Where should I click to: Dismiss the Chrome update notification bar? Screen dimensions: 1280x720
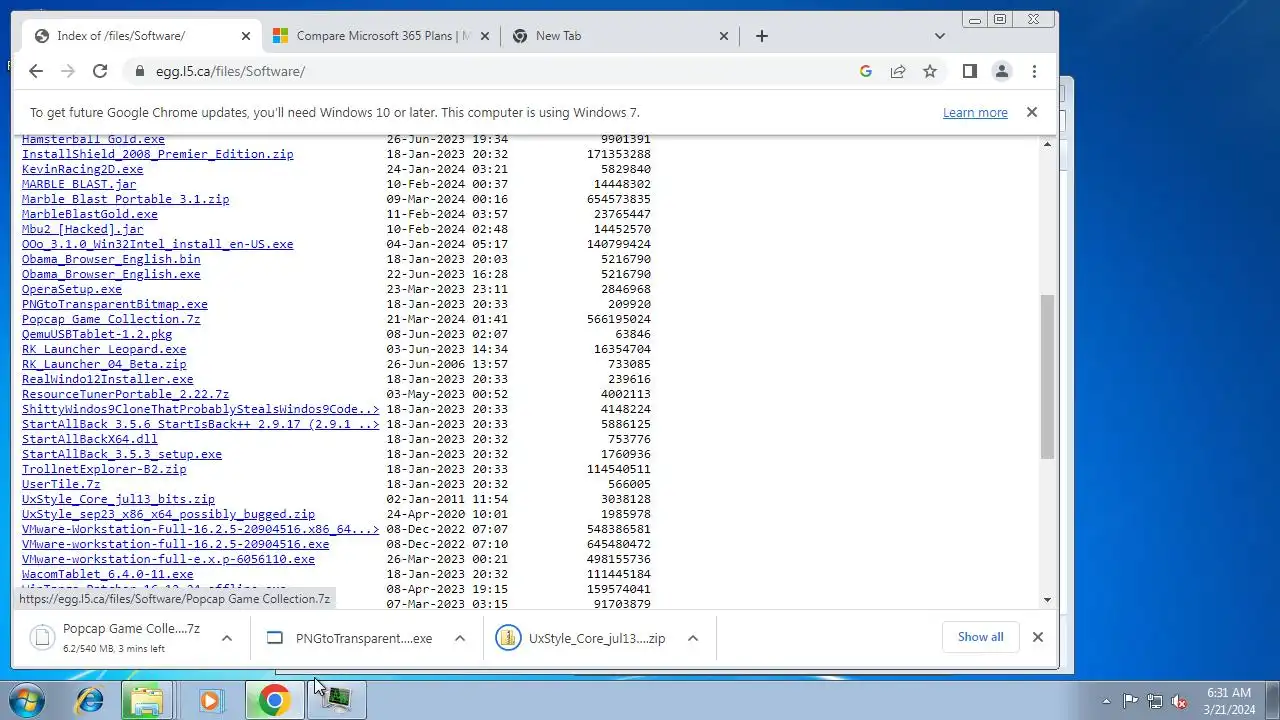[x=1032, y=112]
